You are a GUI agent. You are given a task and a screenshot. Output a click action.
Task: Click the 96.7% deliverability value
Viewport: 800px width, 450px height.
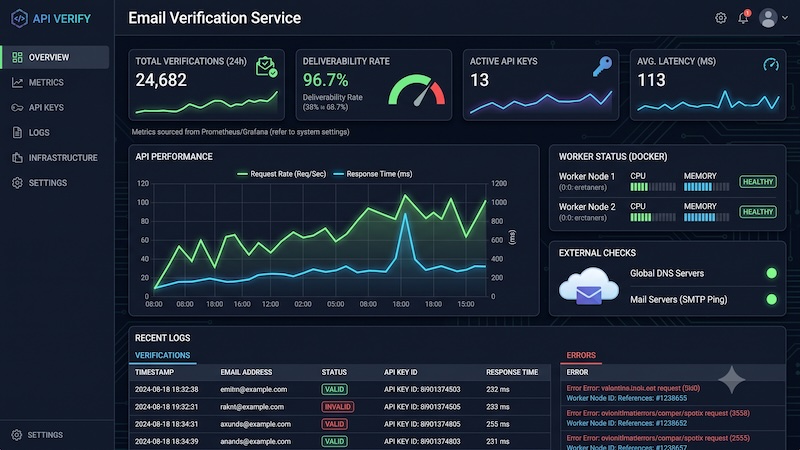326,80
